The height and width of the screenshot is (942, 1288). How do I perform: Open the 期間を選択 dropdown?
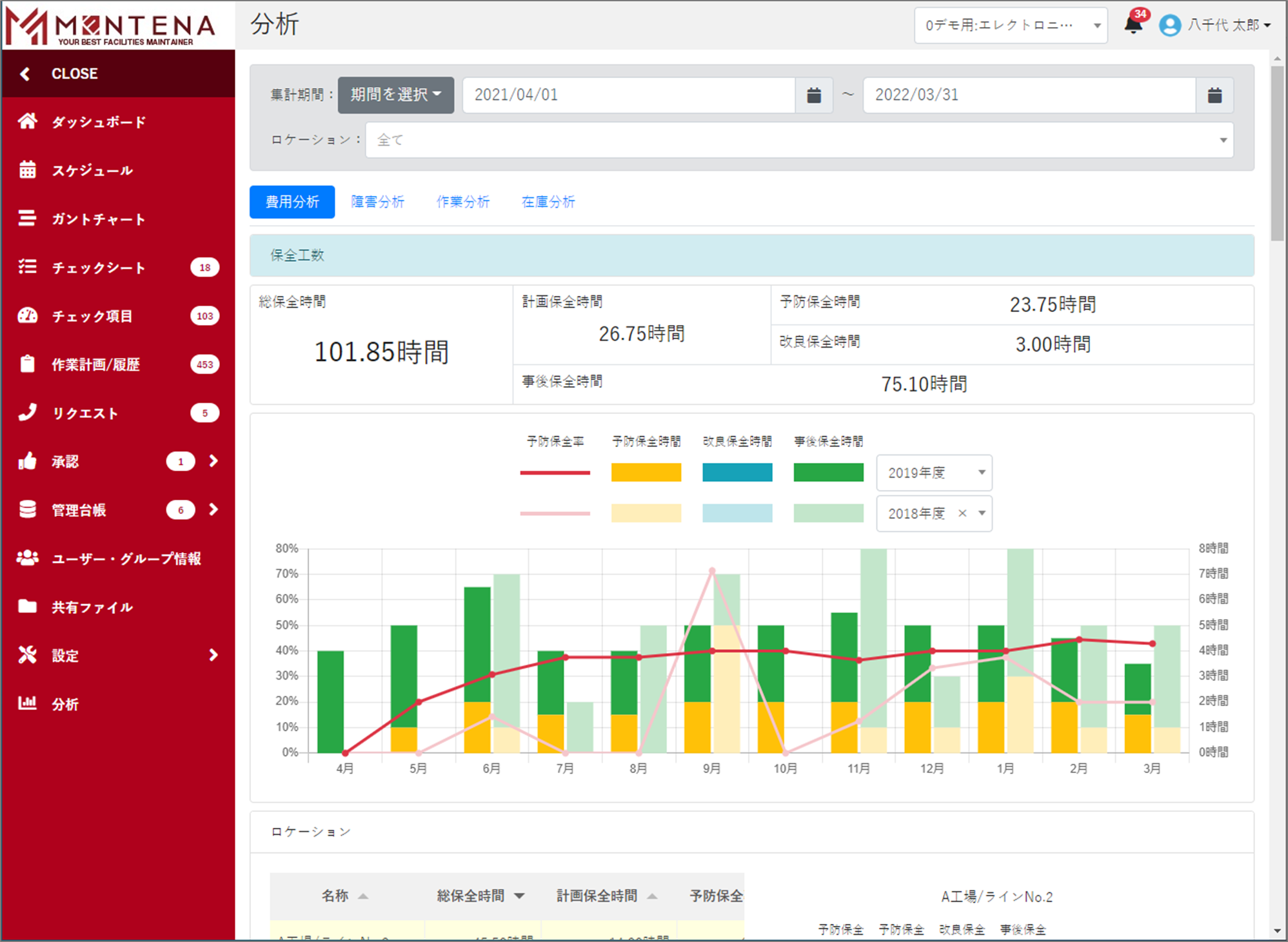point(395,95)
